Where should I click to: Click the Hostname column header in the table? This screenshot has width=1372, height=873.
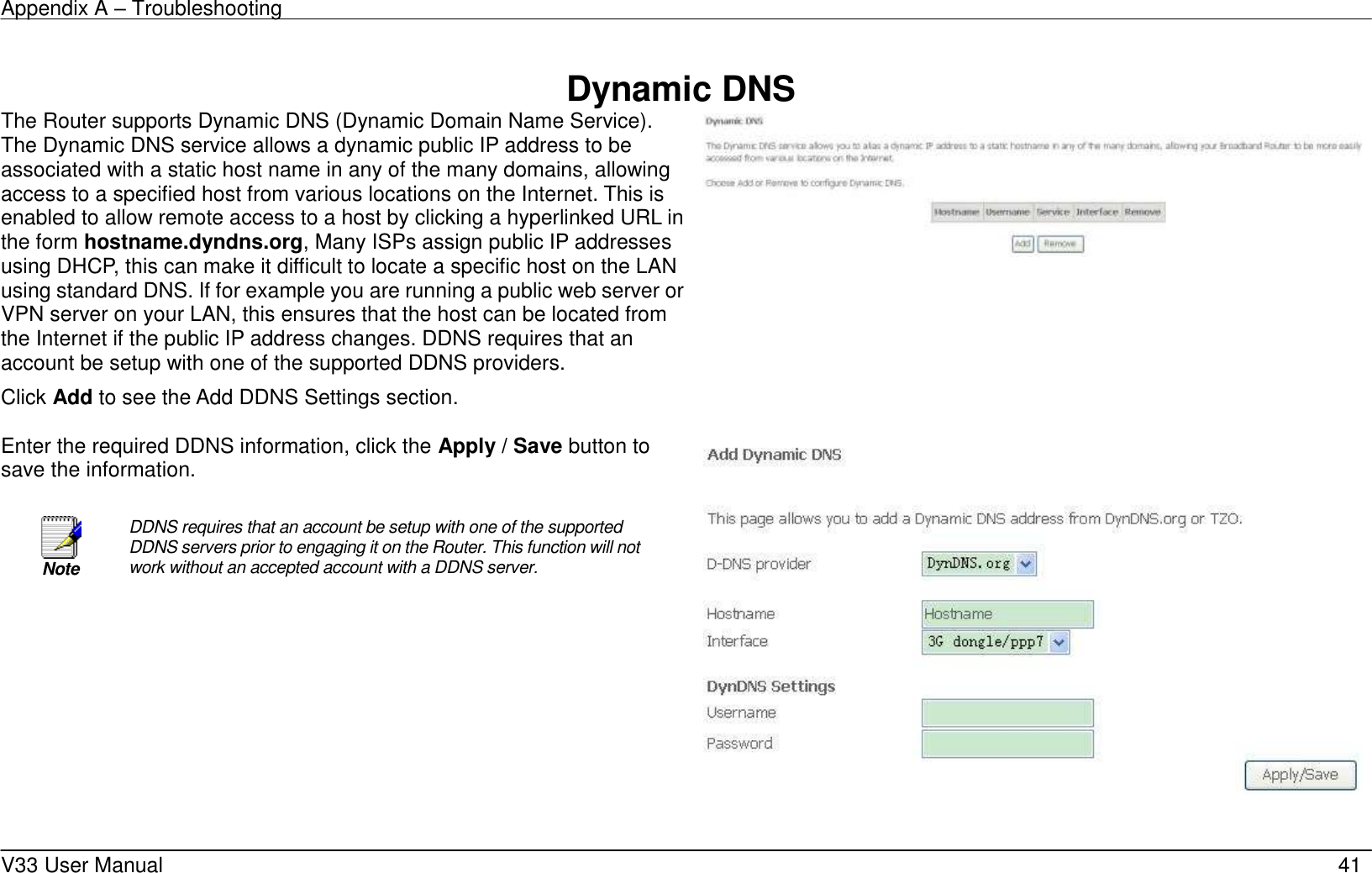pos(957,213)
